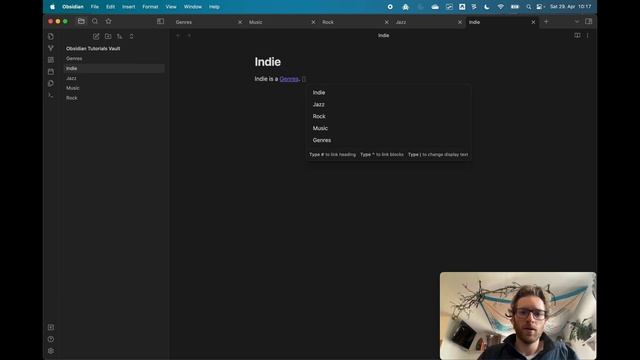The image size is (640, 360).
Task: Open the starred bookmarks icon
Action: tap(109, 21)
